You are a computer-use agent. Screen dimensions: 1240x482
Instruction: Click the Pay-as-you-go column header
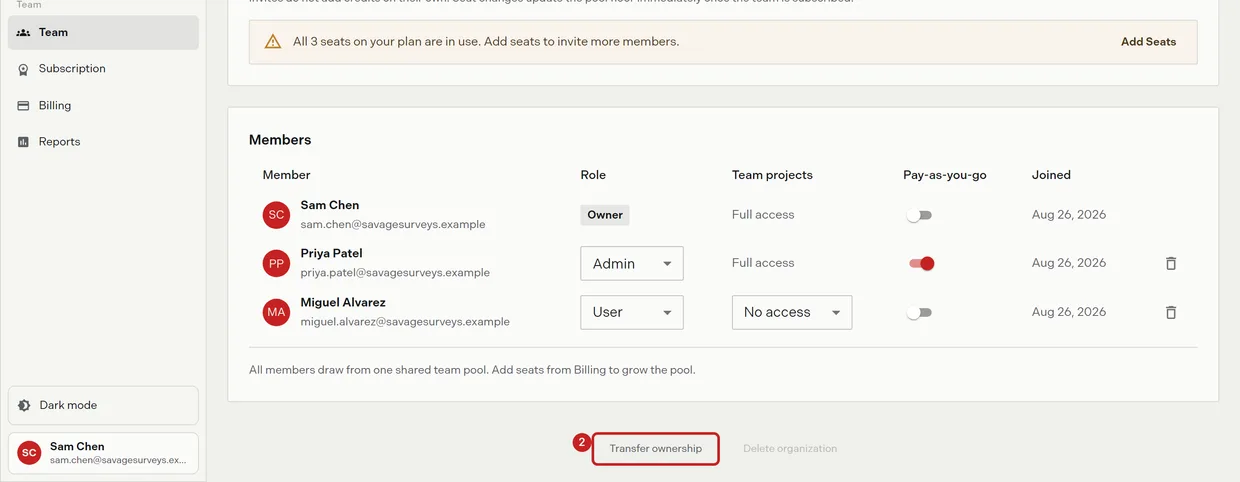pyautogui.click(x=945, y=175)
